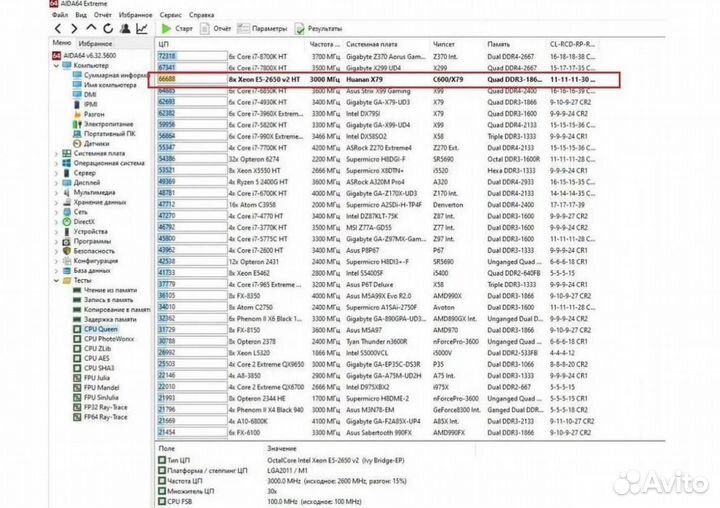The height and width of the screenshot is (508, 720).
Task: Switch to the Меню sidebar tab
Action: pyautogui.click(x=62, y=43)
